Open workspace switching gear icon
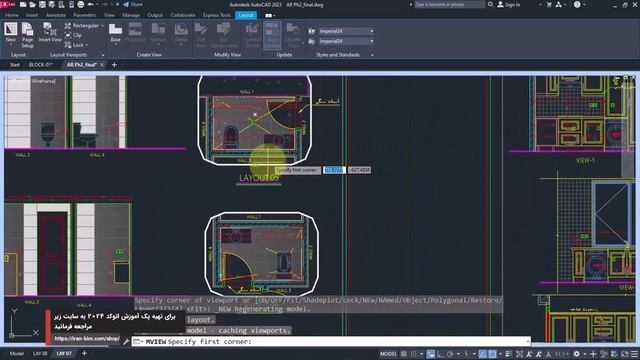This screenshot has height=360, width=640. 577,354
